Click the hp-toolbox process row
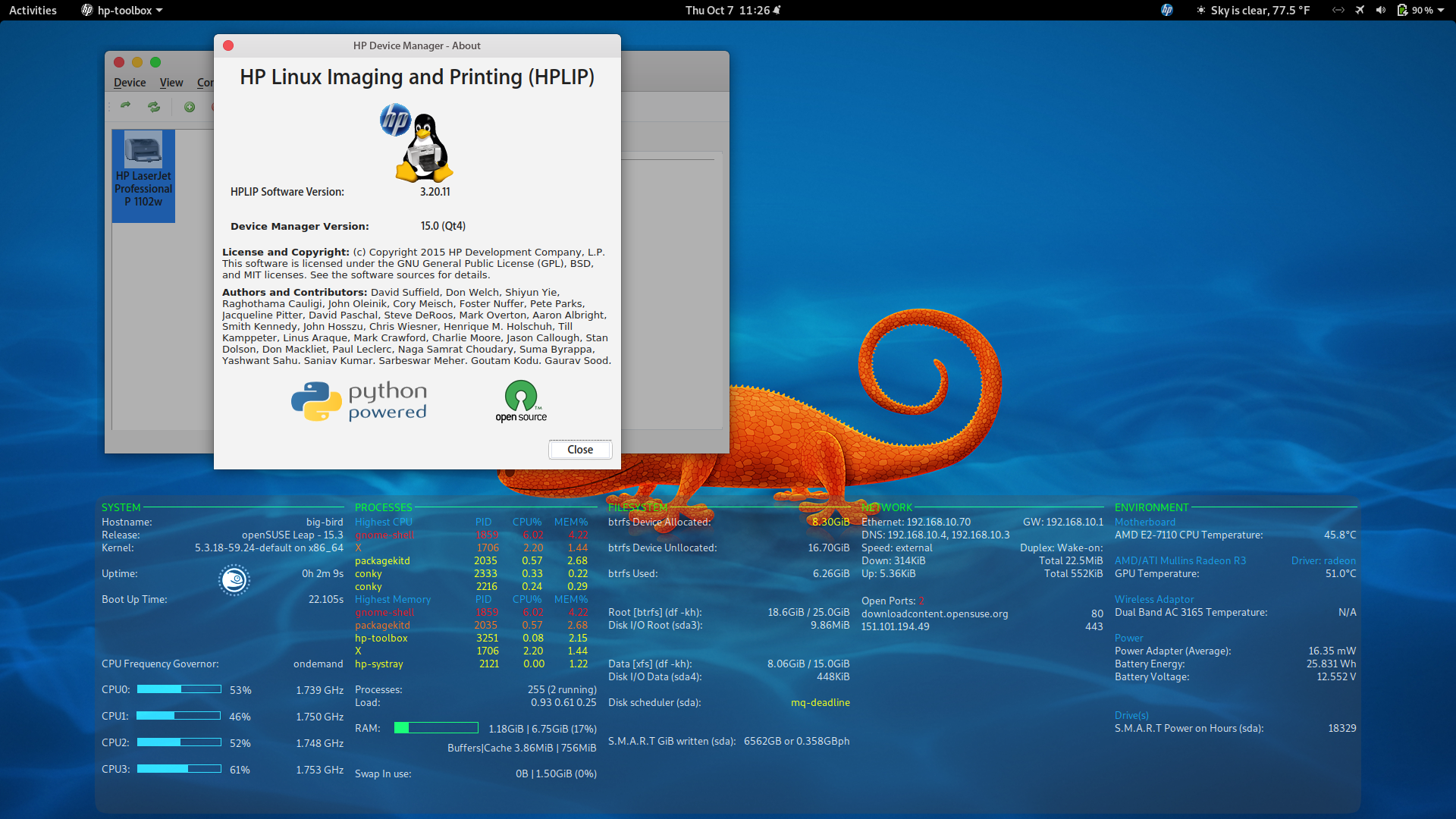This screenshot has width=1456, height=819. [471, 638]
